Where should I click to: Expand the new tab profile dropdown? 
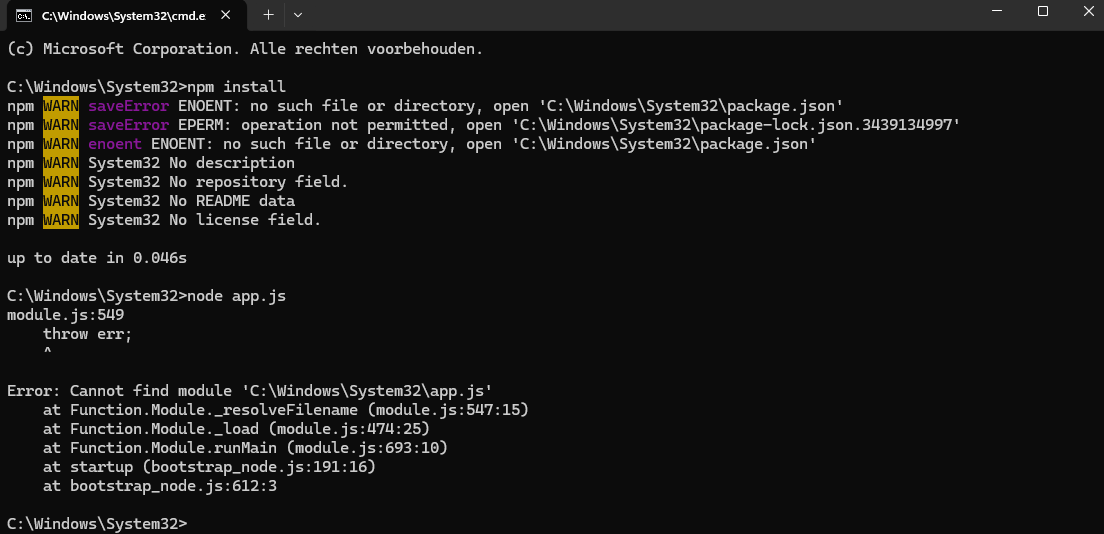[298, 15]
